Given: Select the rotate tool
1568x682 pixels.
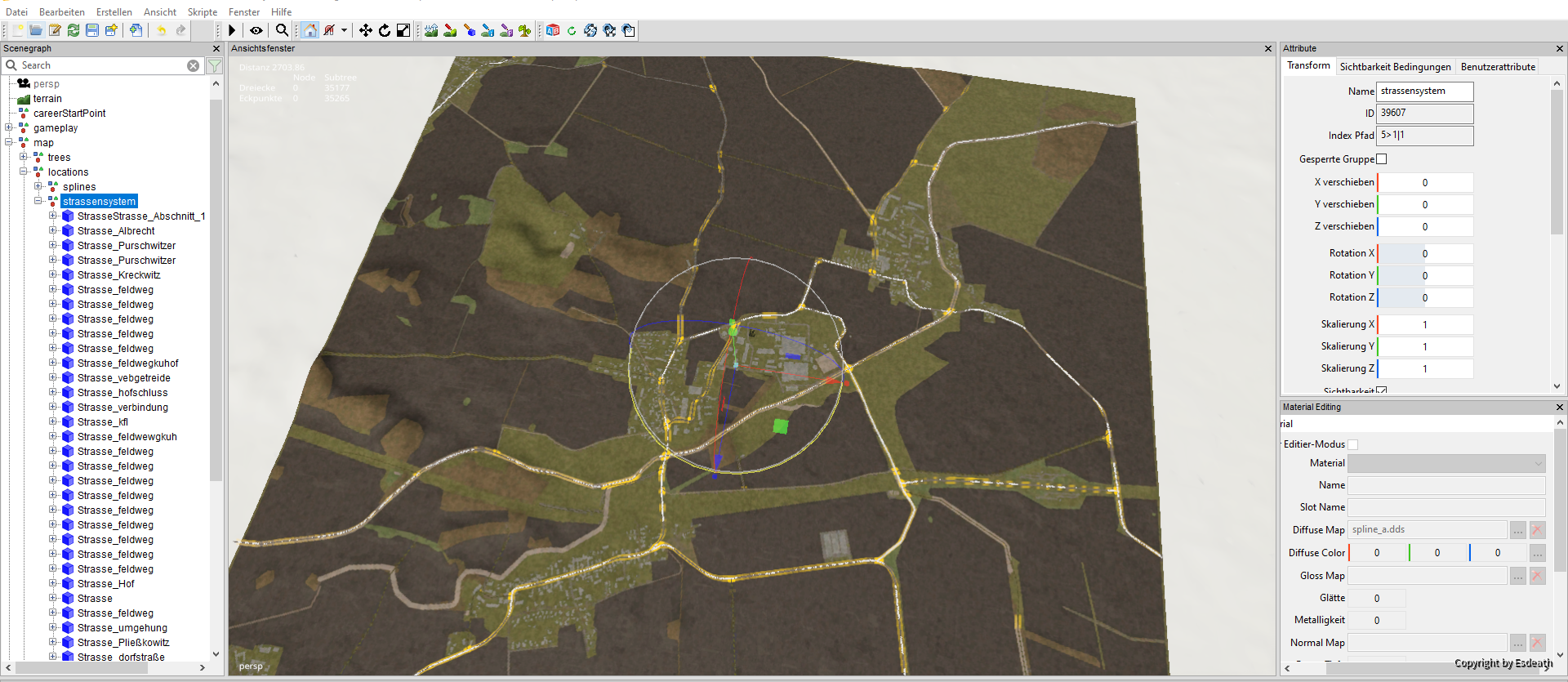Looking at the screenshot, I should click(x=385, y=30).
